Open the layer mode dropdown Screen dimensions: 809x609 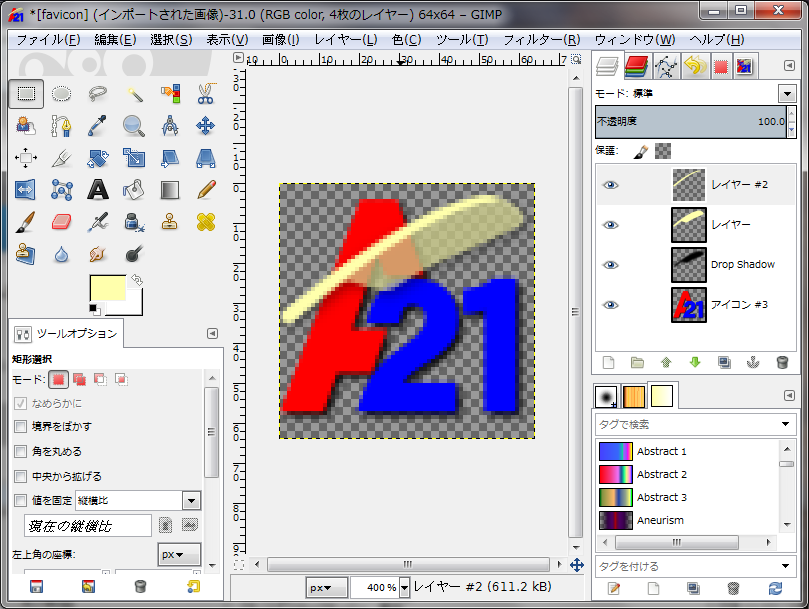click(785, 93)
